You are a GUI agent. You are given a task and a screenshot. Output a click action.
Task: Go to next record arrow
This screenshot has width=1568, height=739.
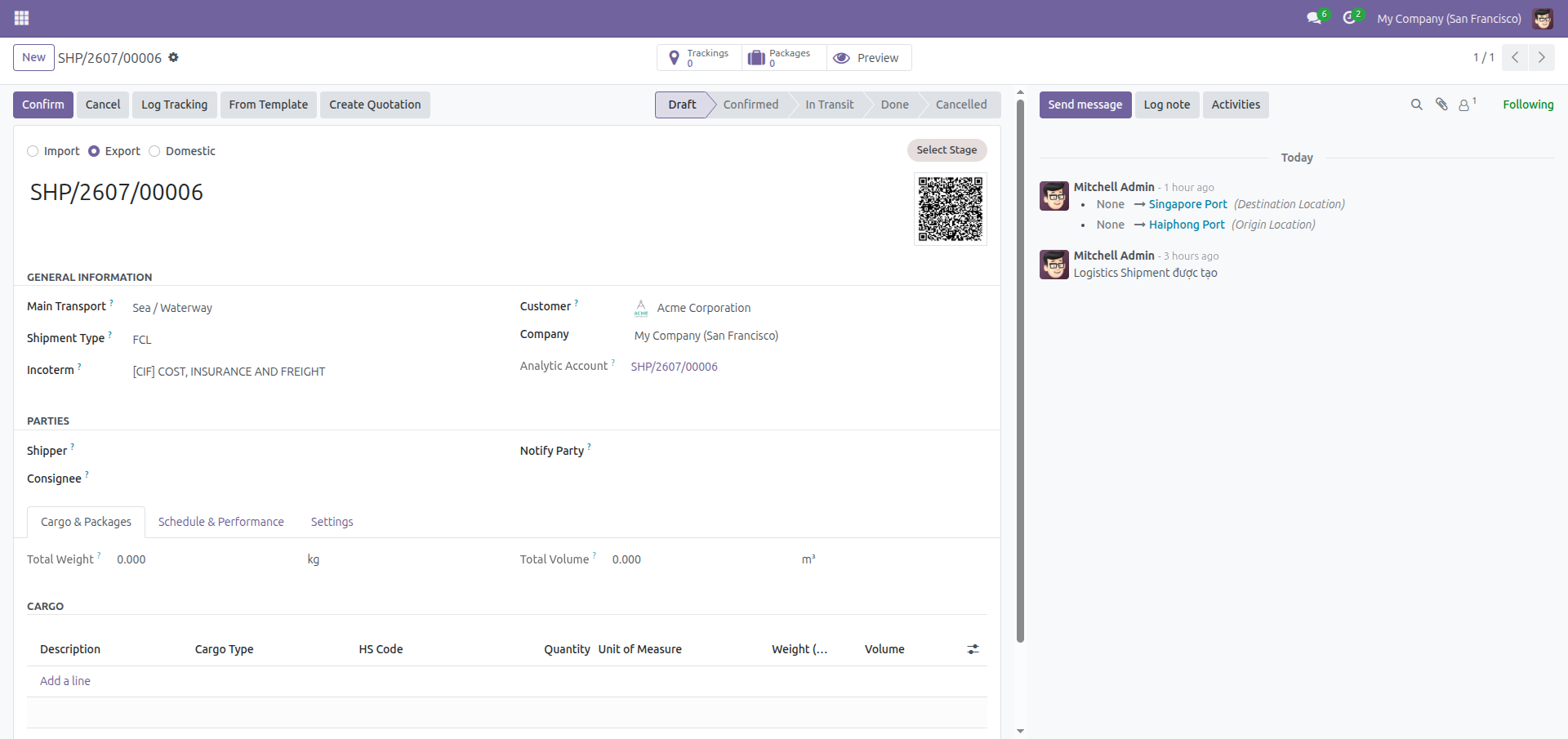pyautogui.click(x=1541, y=57)
